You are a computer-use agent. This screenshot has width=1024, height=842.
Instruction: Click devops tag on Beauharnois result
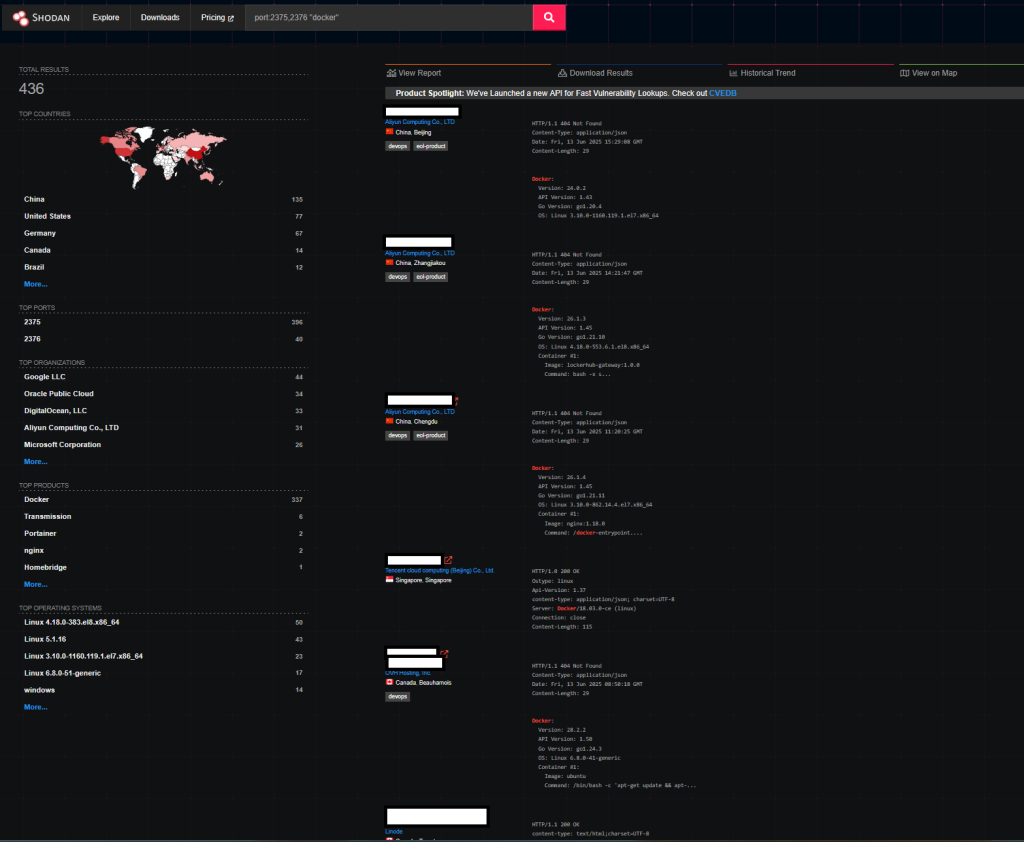pyautogui.click(x=398, y=697)
